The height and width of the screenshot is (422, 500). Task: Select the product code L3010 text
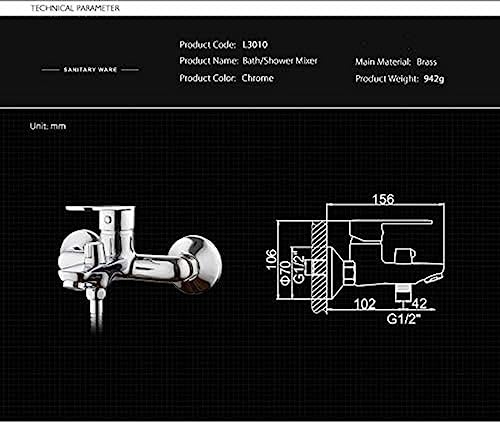(255, 45)
